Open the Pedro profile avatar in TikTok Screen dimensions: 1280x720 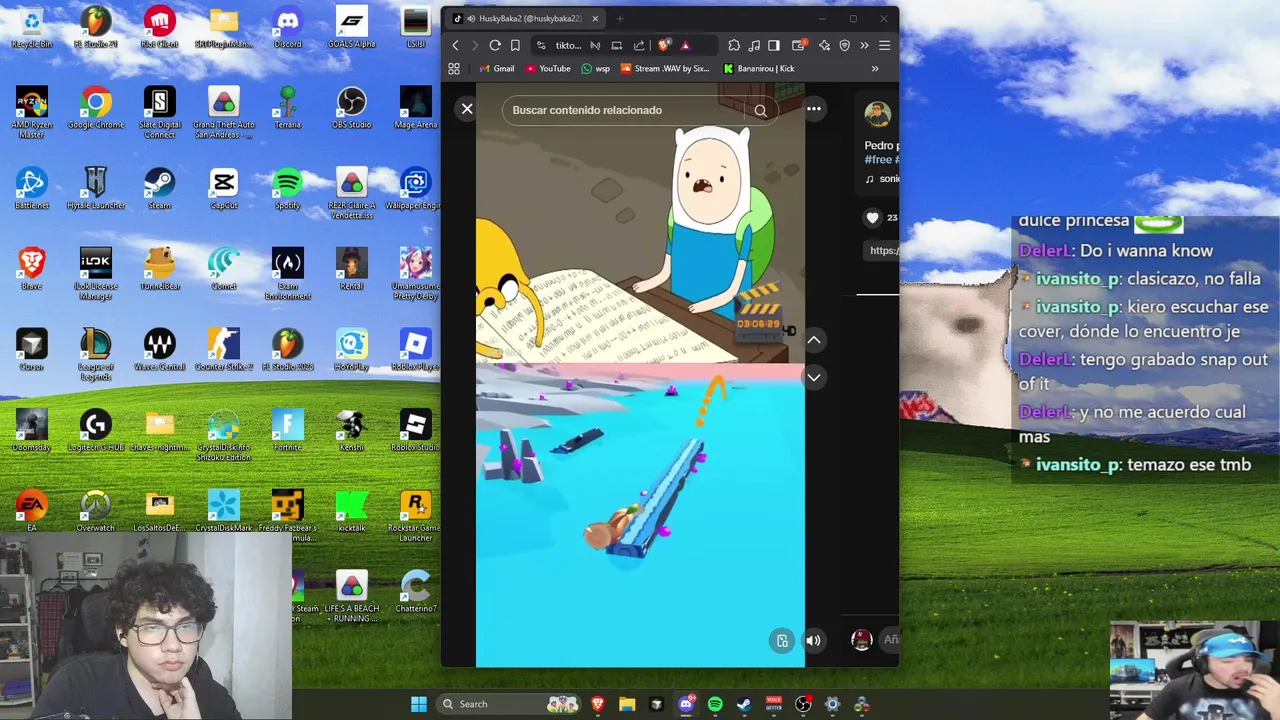pyautogui.click(x=878, y=114)
